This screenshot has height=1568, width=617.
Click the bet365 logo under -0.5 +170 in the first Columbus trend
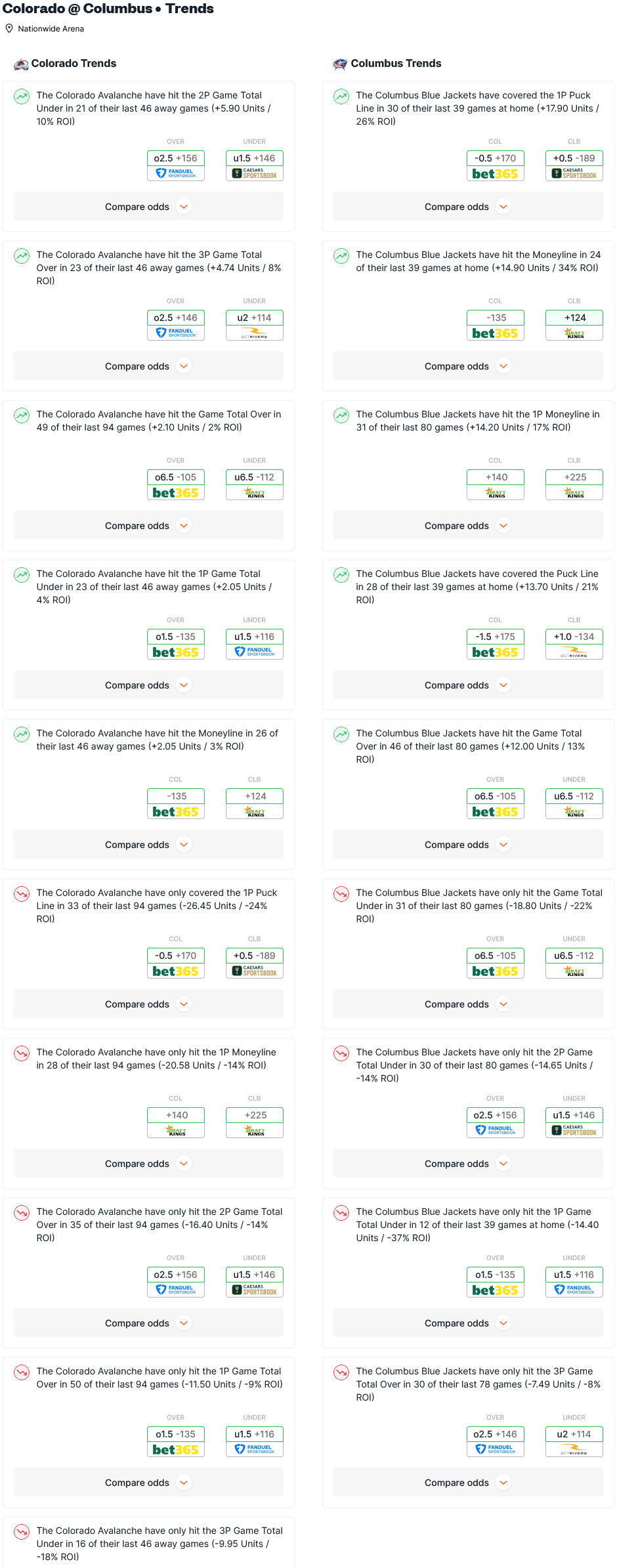496,174
